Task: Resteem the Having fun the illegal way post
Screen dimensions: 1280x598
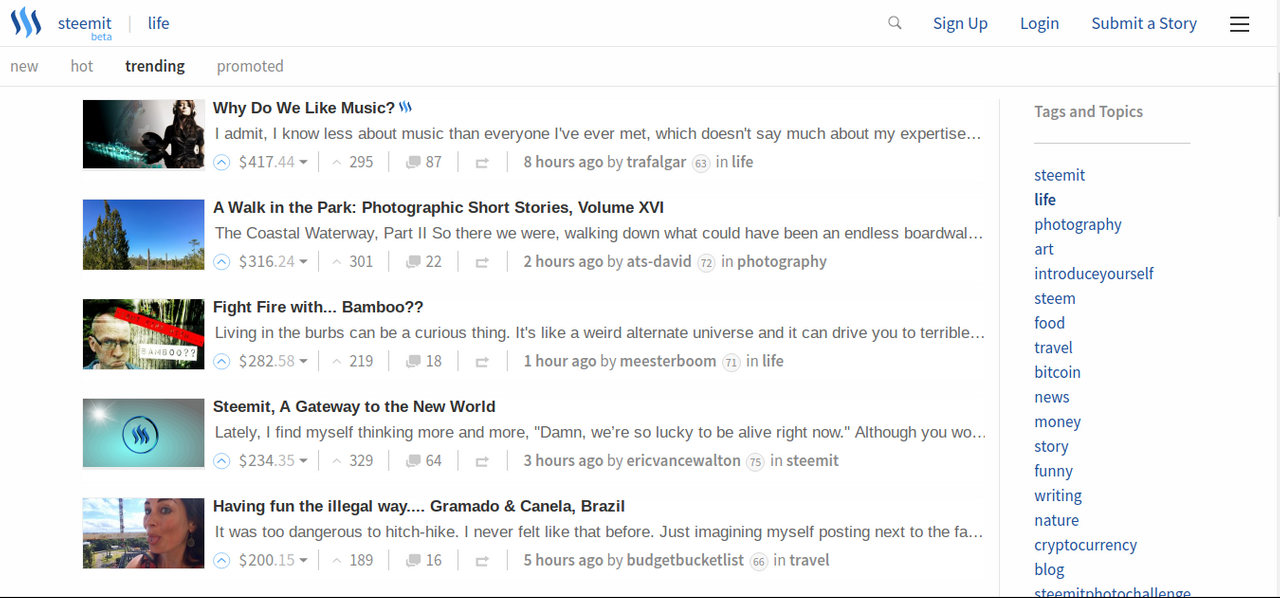Action: (482, 561)
